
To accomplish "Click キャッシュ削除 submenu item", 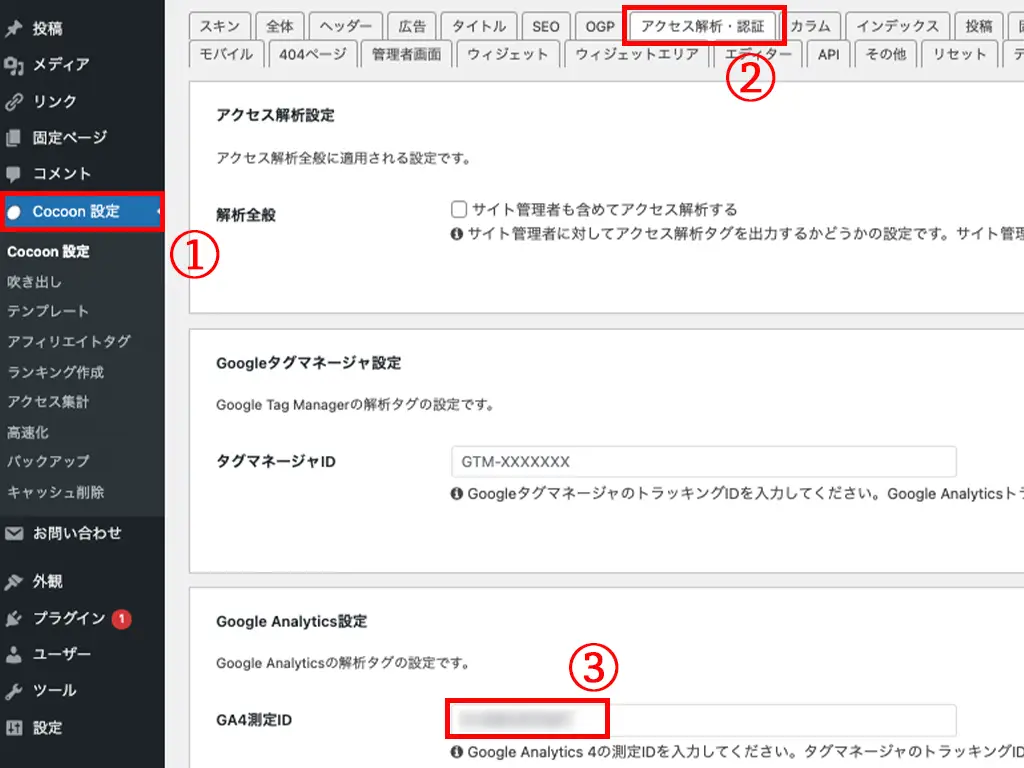I will (x=56, y=492).
